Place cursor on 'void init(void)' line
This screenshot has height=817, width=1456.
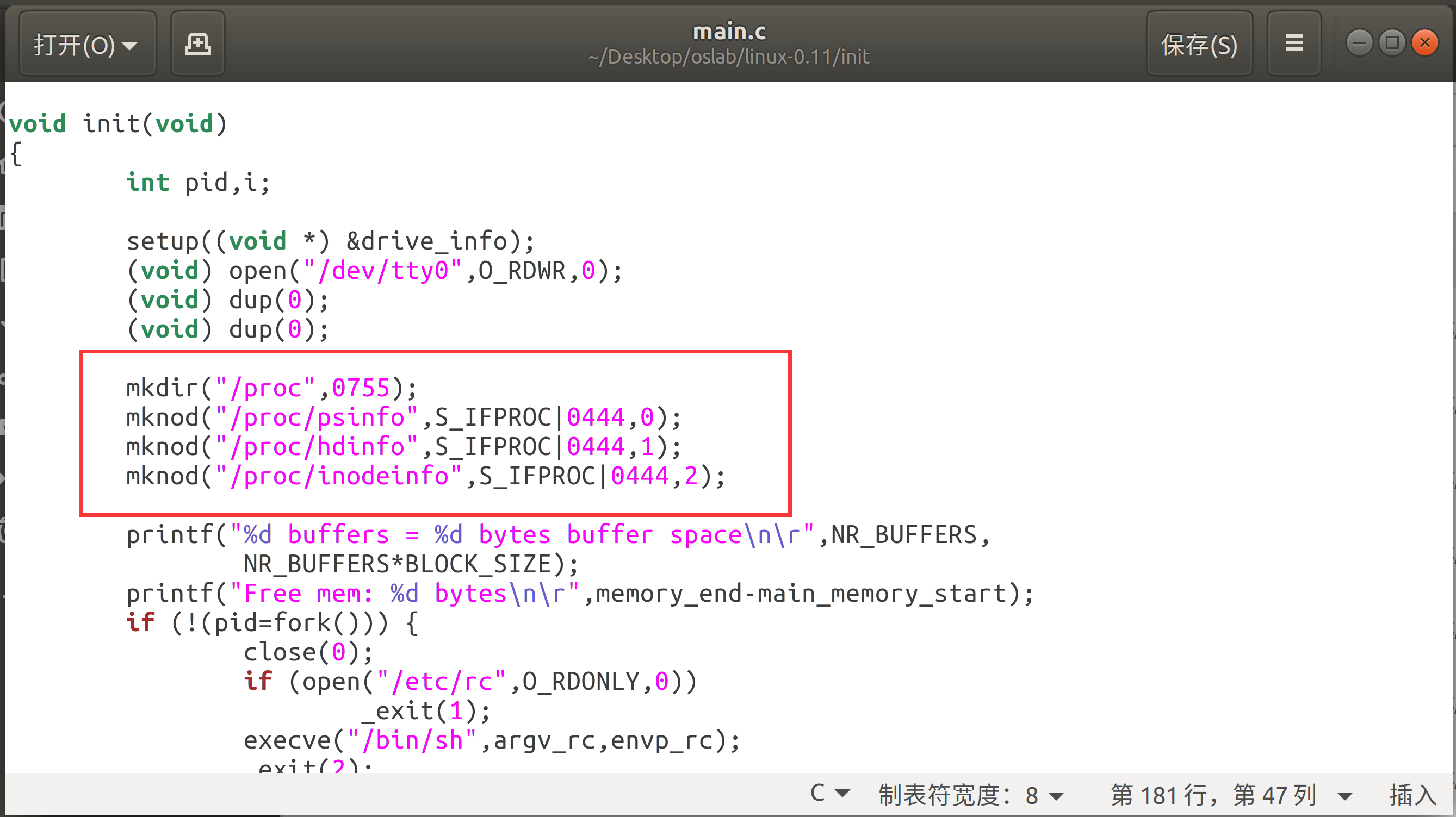(119, 124)
